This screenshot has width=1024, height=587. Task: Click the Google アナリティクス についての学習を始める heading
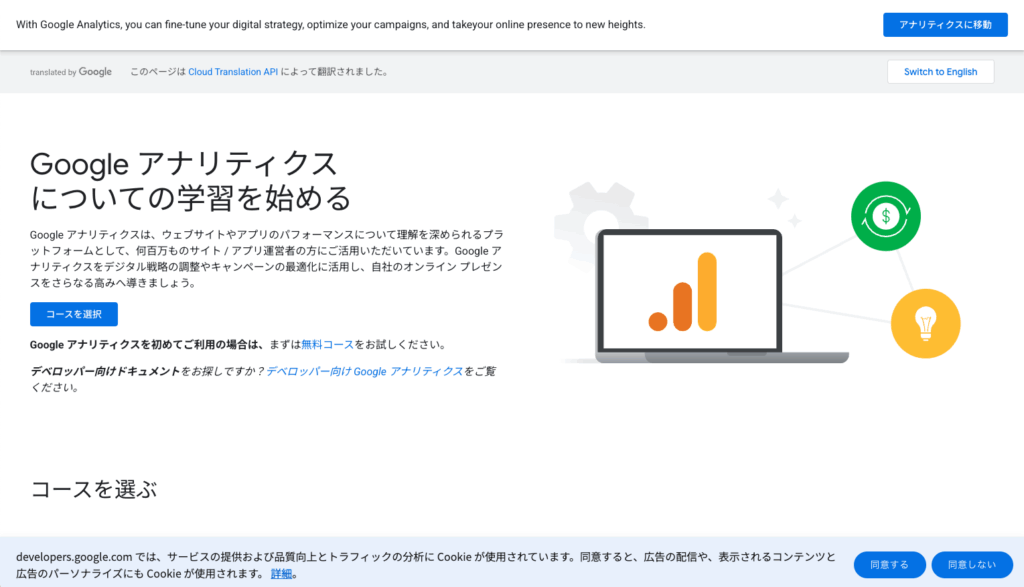(x=191, y=180)
